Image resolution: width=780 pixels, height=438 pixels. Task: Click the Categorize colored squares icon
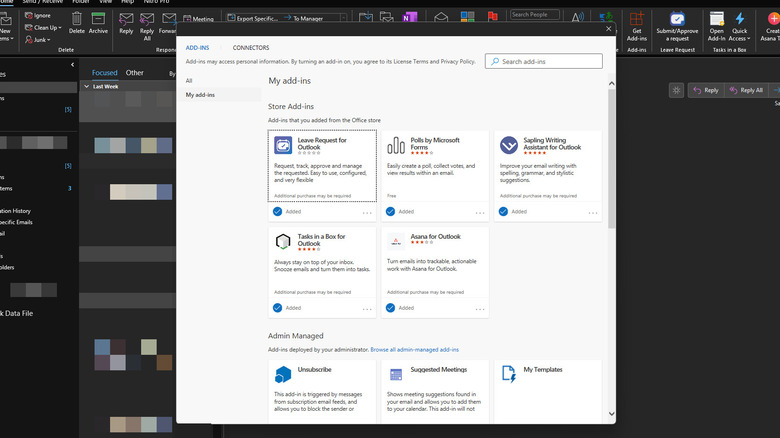467,17
